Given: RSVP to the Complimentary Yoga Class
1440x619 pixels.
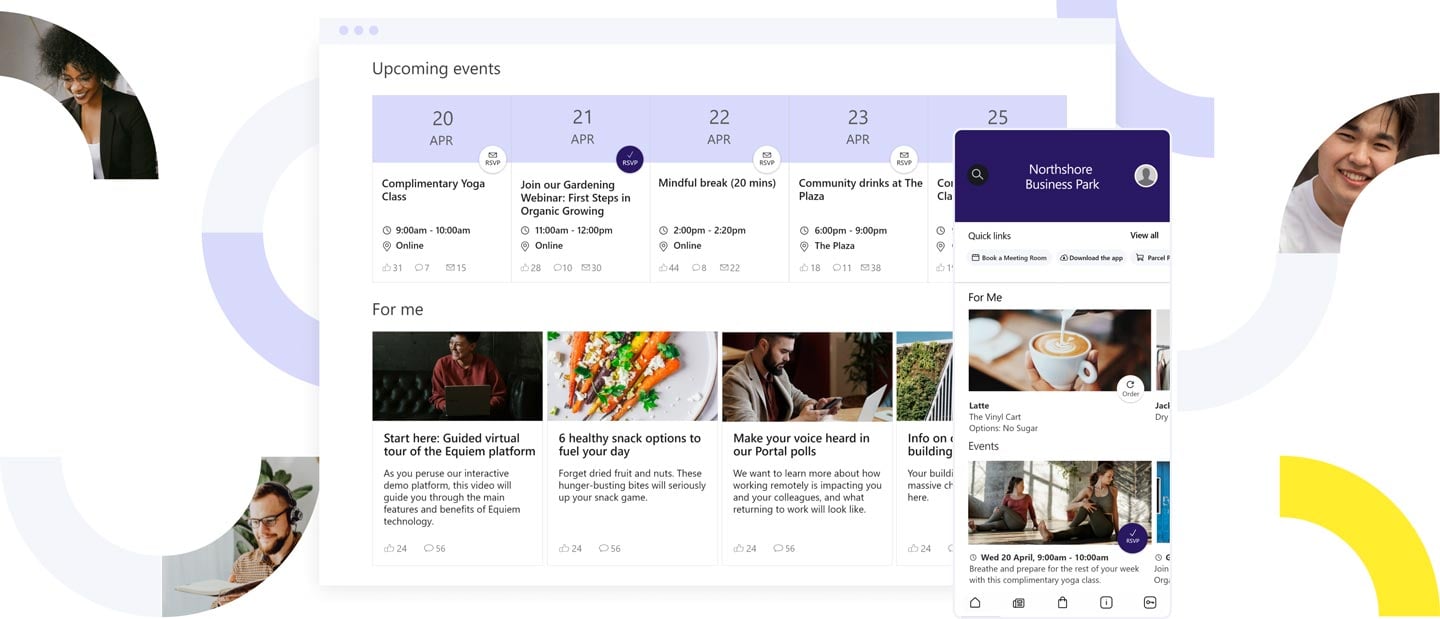Looking at the screenshot, I should [492, 159].
